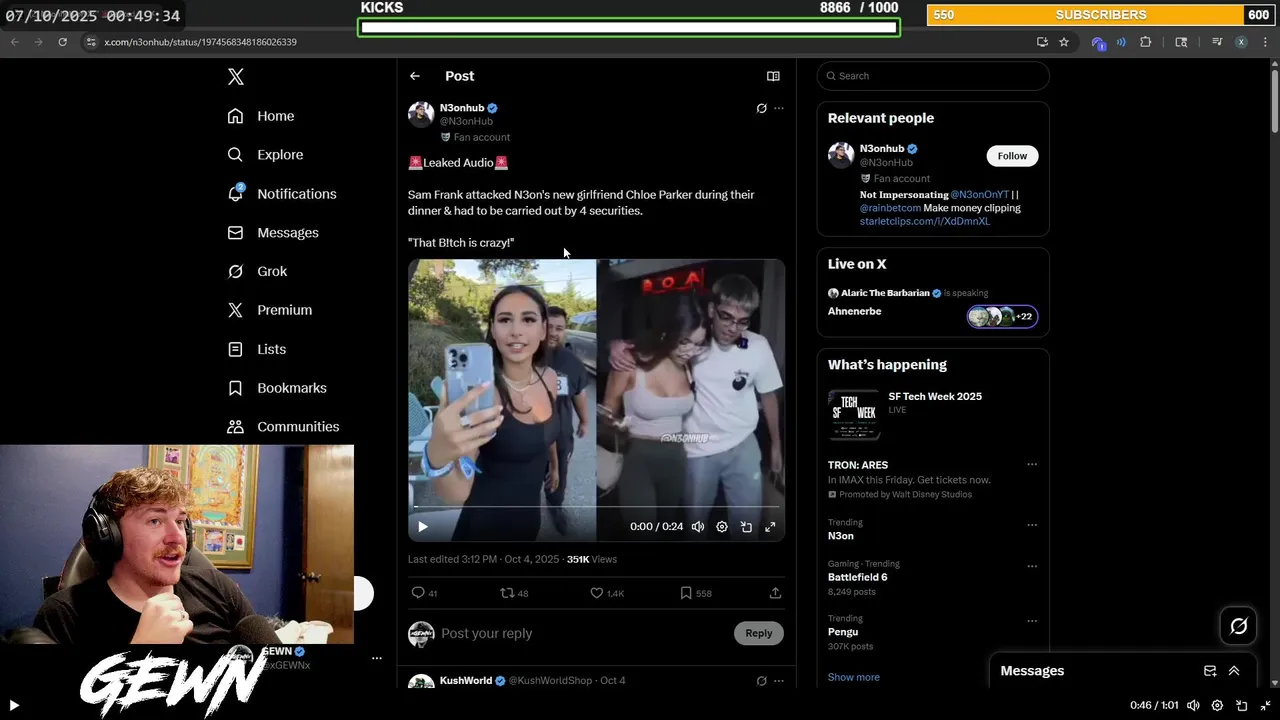
Task: Seek on the embedded video progress bar
Action: coord(596,508)
